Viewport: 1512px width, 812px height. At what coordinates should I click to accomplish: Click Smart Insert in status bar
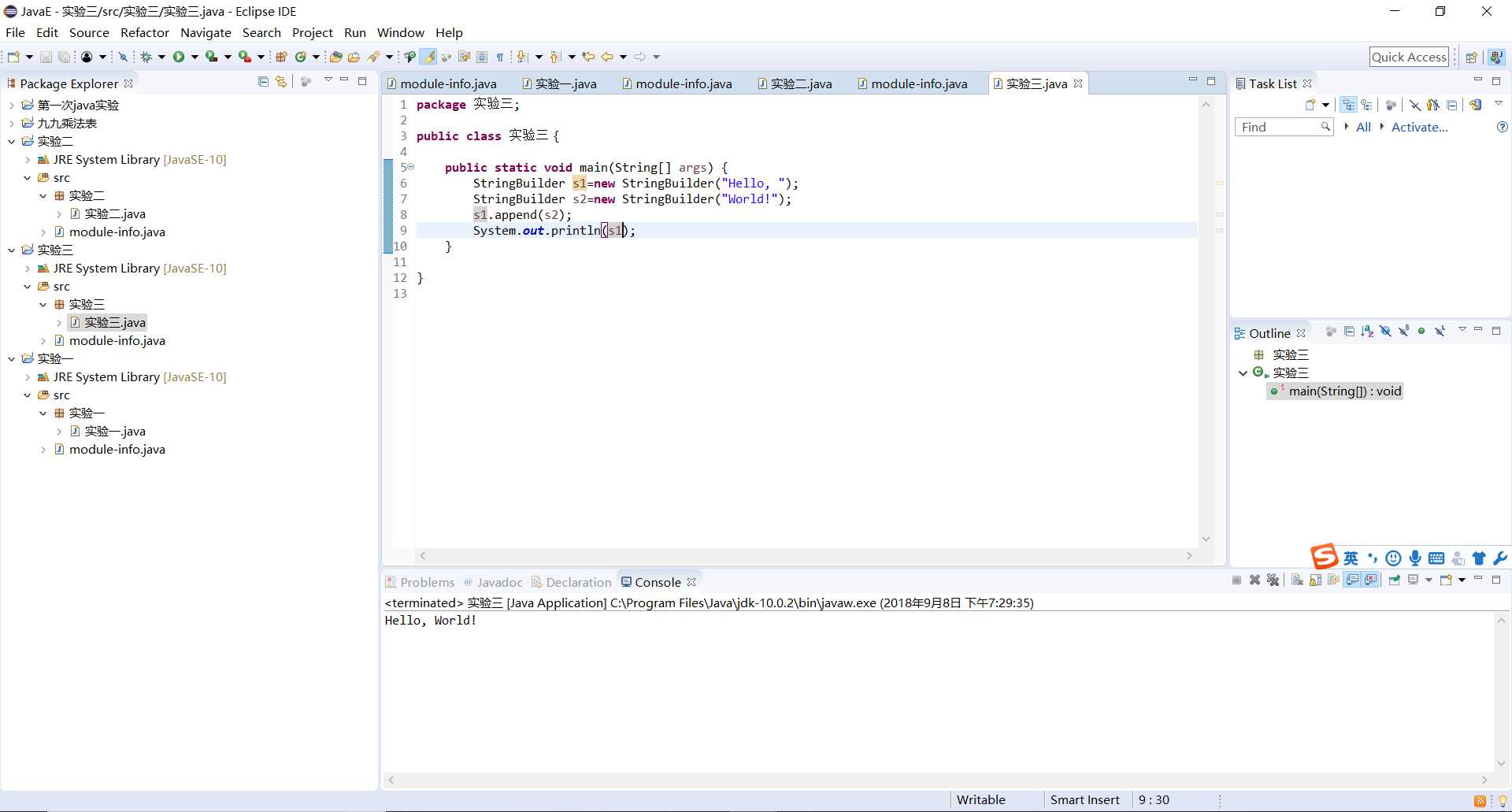tap(1084, 799)
